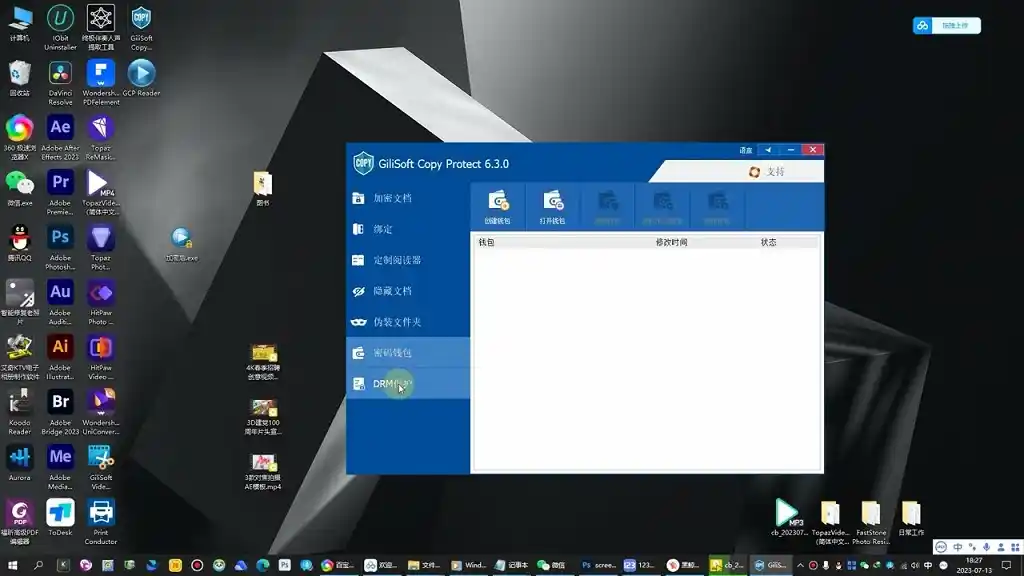Open Koodo Reader desktop icon
1024x576 pixels.
click(20, 412)
